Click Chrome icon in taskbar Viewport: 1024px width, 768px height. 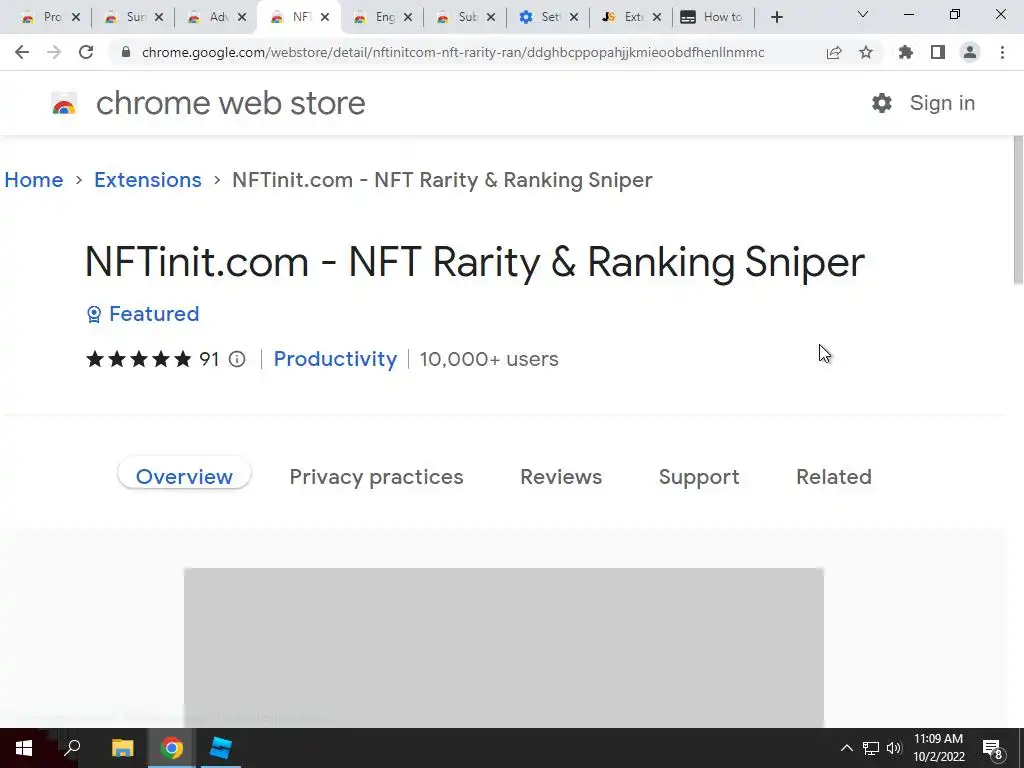(172, 748)
